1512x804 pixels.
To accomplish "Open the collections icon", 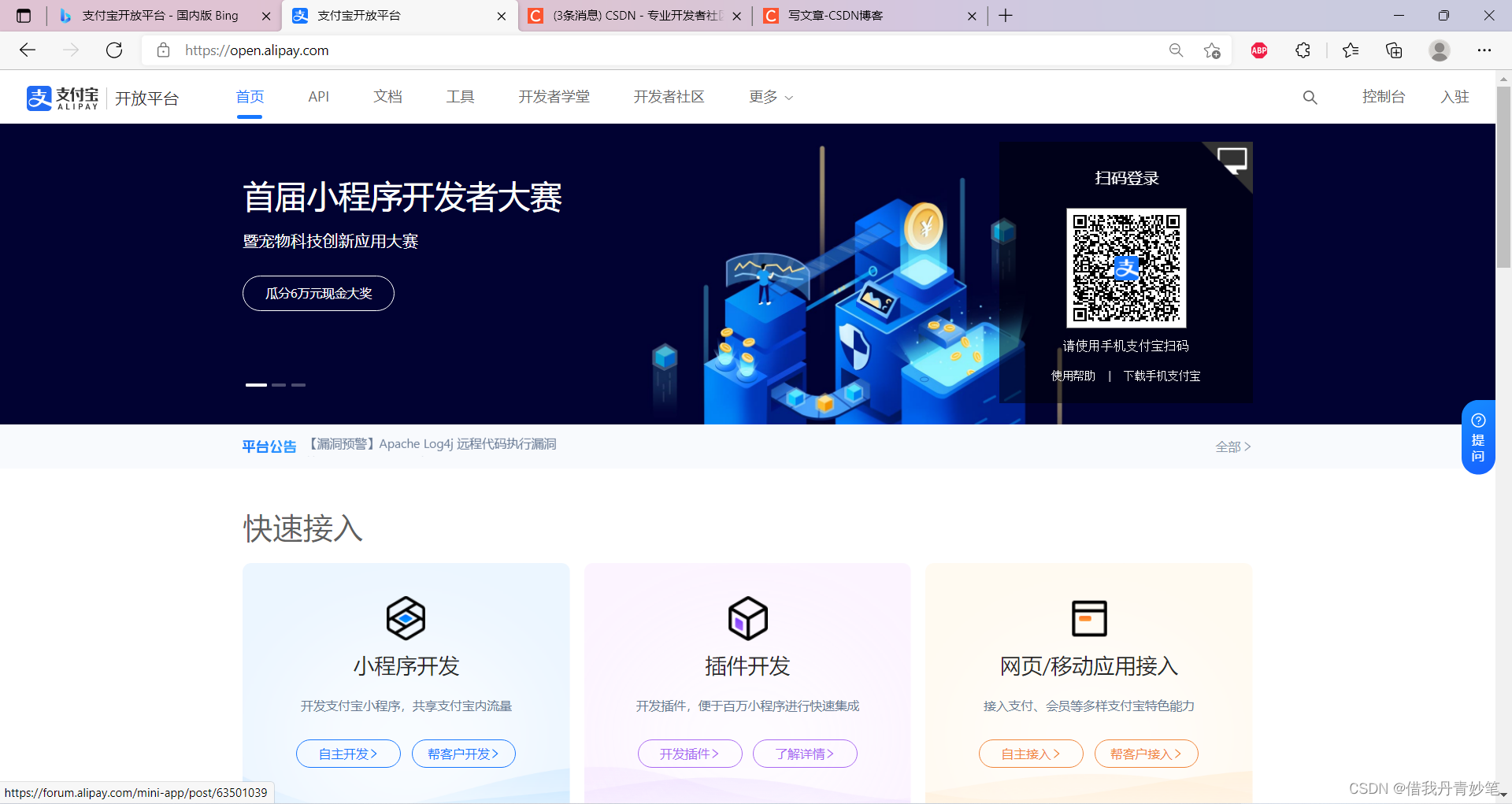I will (x=1394, y=50).
